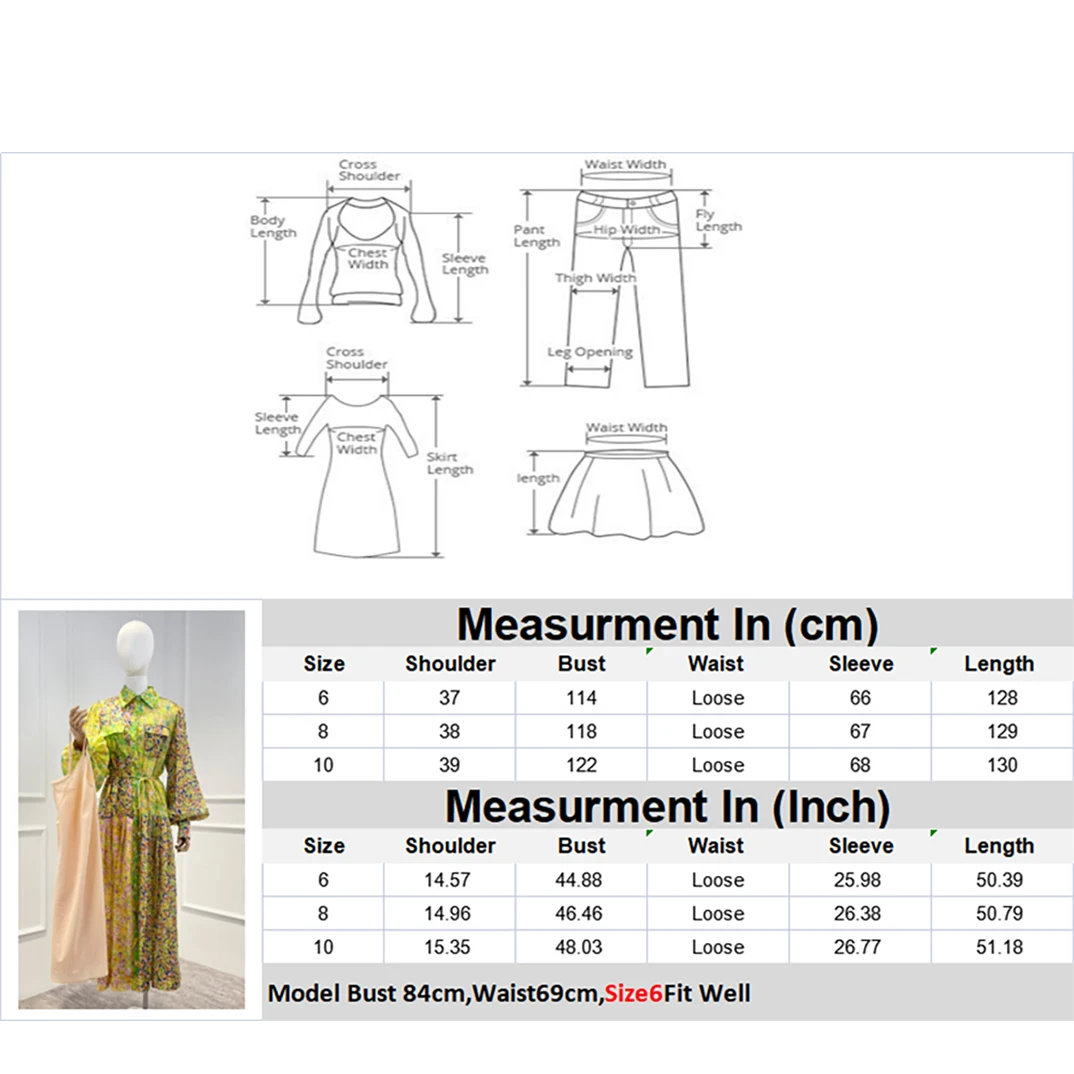Image resolution: width=1074 pixels, height=1074 pixels.
Task: Click length value 130
Action: tap(1002, 765)
